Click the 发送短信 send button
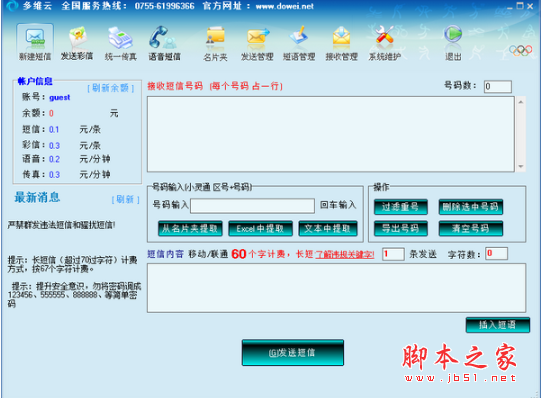Viewport: 542px width, 398px height. point(293,353)
